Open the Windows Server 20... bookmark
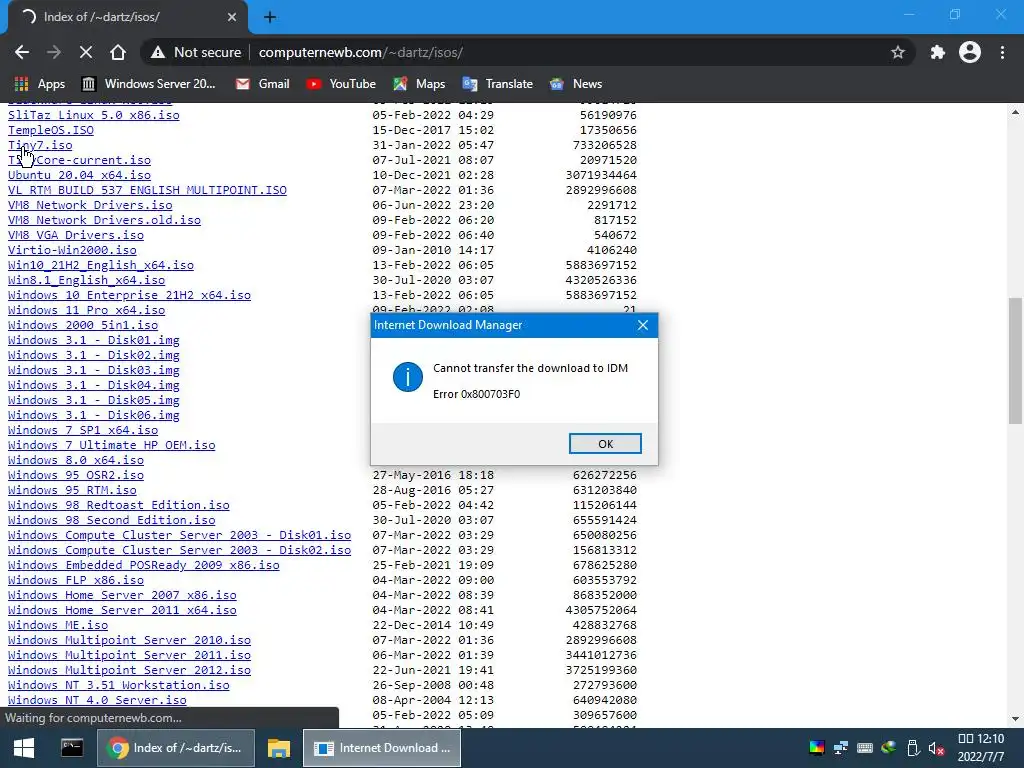Screen dimensions: 1024x768 (148, 84)
